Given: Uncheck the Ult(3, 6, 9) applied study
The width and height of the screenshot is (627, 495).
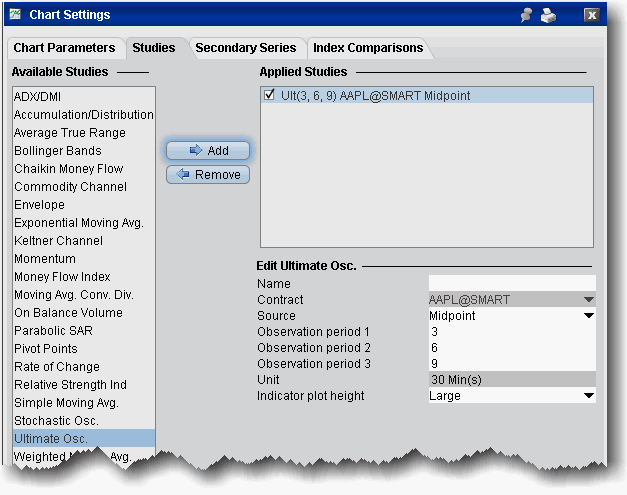Looking at the screenshot, I should (x=269, y=96).
